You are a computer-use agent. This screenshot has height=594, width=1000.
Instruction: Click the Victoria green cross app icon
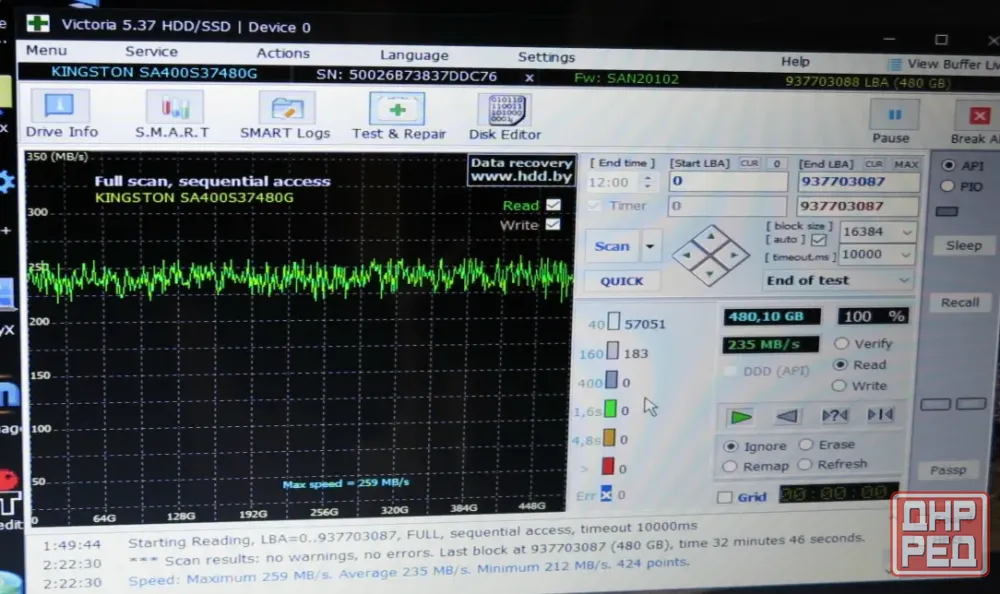[x=38, y=24]
